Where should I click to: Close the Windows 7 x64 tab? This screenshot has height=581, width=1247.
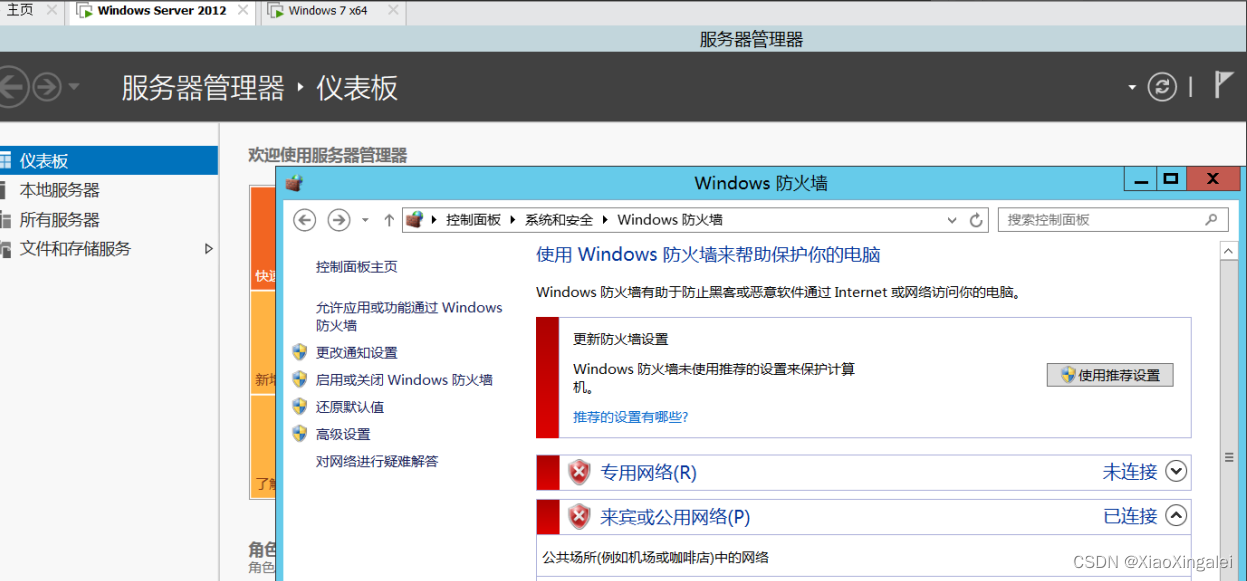click(391, 11)
